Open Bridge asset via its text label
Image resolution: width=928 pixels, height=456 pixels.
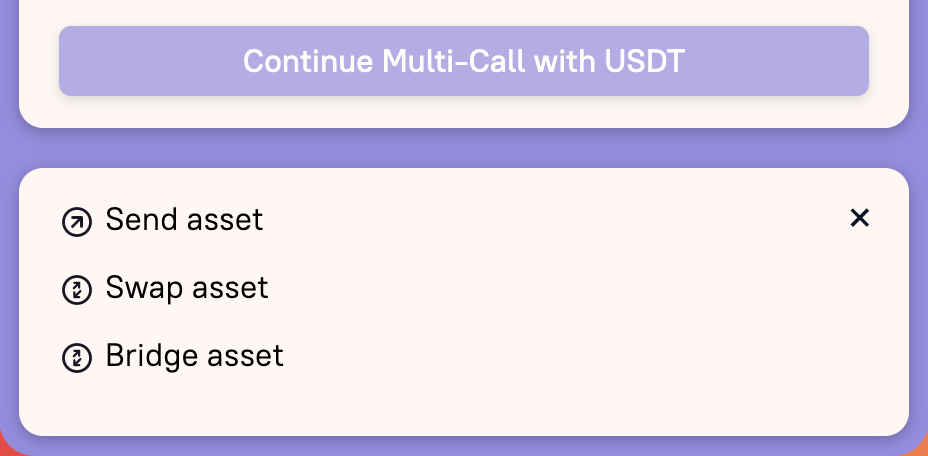coord(195,355)
